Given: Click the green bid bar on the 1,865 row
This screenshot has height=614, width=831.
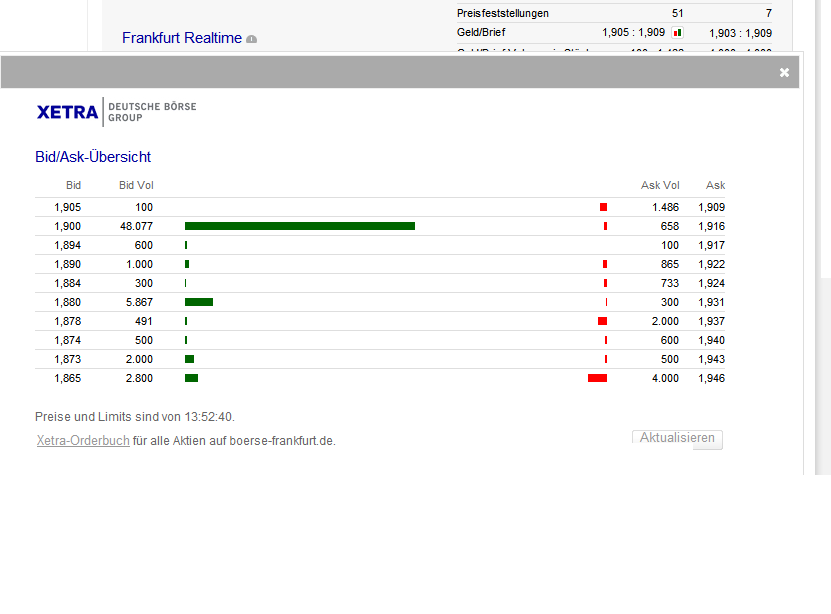Looking at the screenshot, I should pyautogui.click(x=190, y=378).
